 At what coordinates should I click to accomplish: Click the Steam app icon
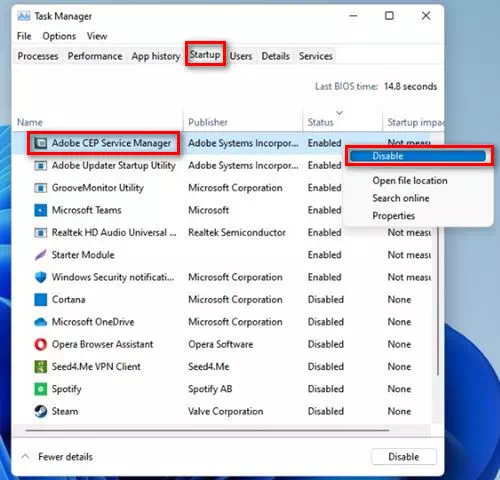click(x=41, y=411)
